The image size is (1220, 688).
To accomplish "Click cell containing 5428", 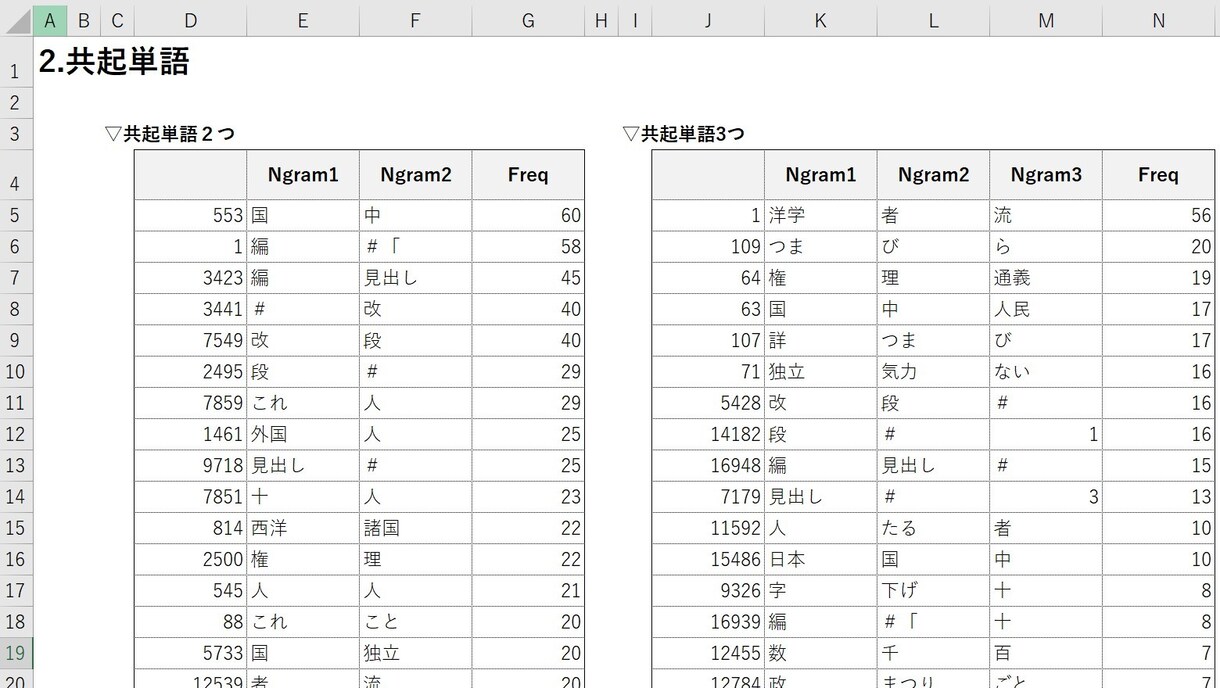I will click(x=708, y=403).
